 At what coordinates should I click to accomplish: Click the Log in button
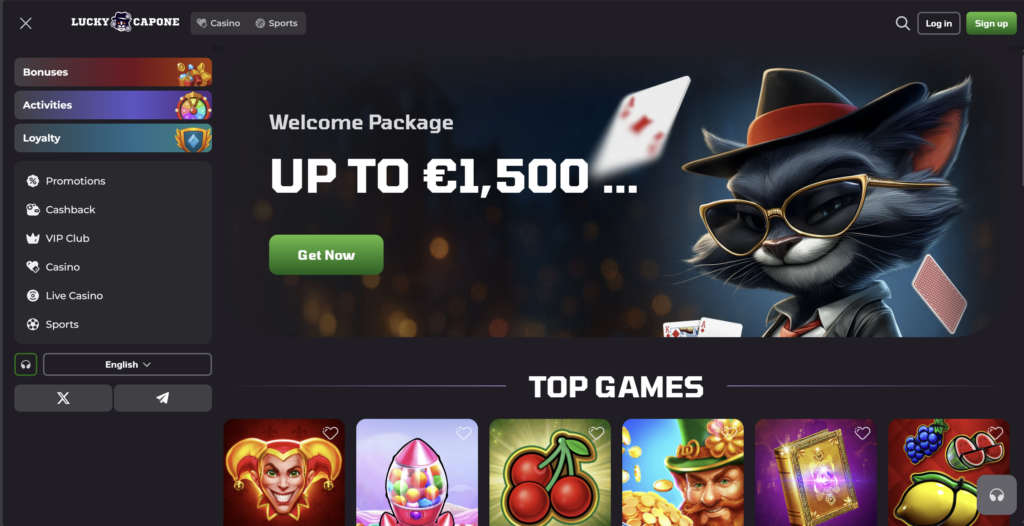click(938, 24)
